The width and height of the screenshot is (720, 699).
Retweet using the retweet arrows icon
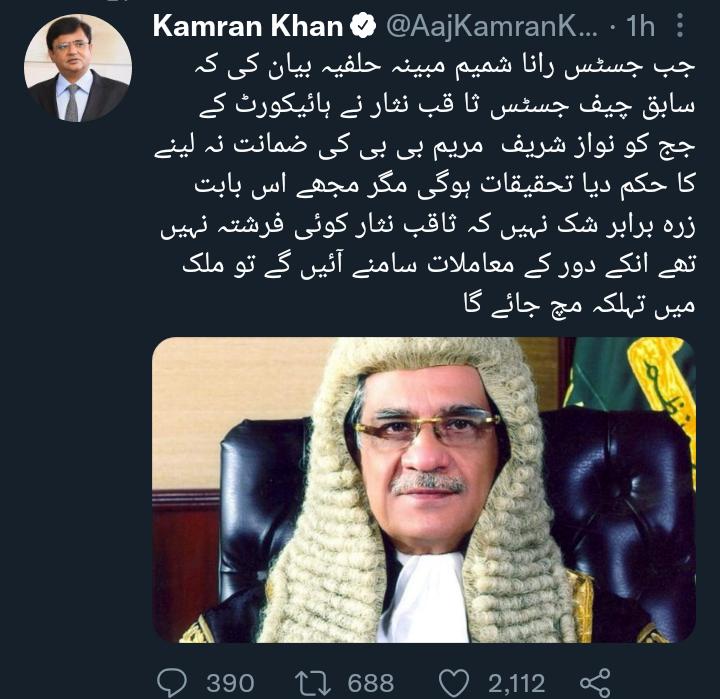pyautogui.click(x=313, y=683)
